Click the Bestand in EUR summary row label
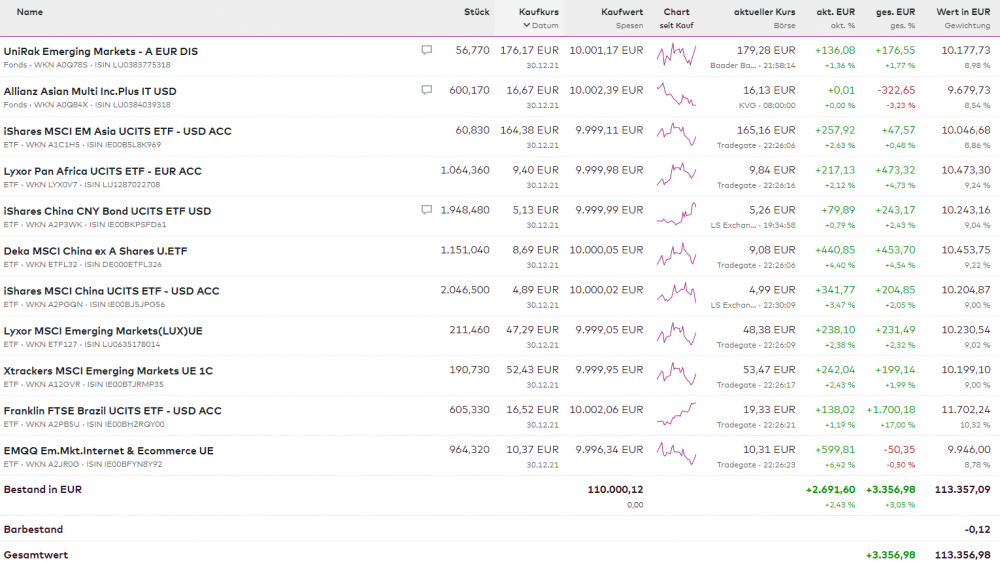Screen dimensions: 1000x563 [43, 490]
